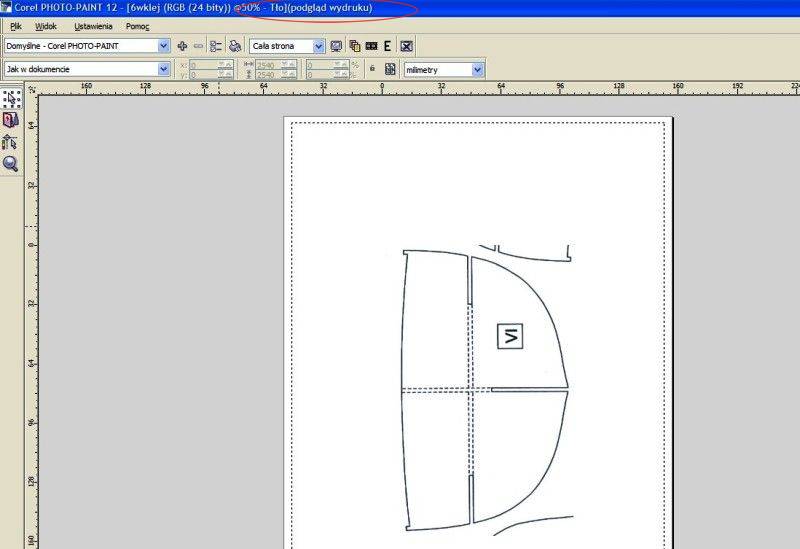Close print preview with the X icon
The image size is (800, 549).
click(x=407, y=46)
